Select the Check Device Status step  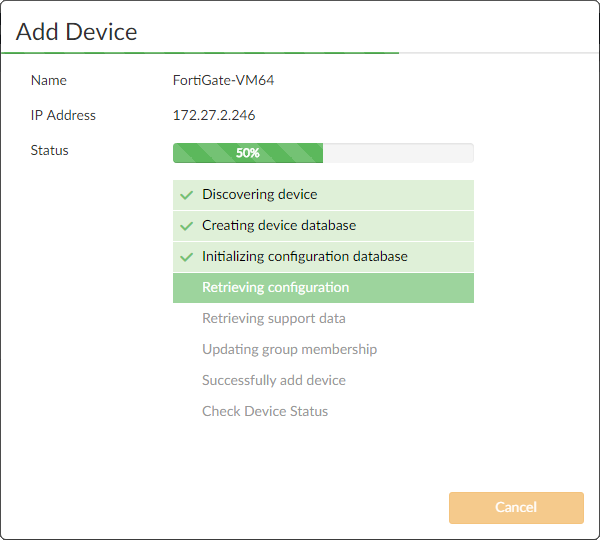(x=264, y=412)
